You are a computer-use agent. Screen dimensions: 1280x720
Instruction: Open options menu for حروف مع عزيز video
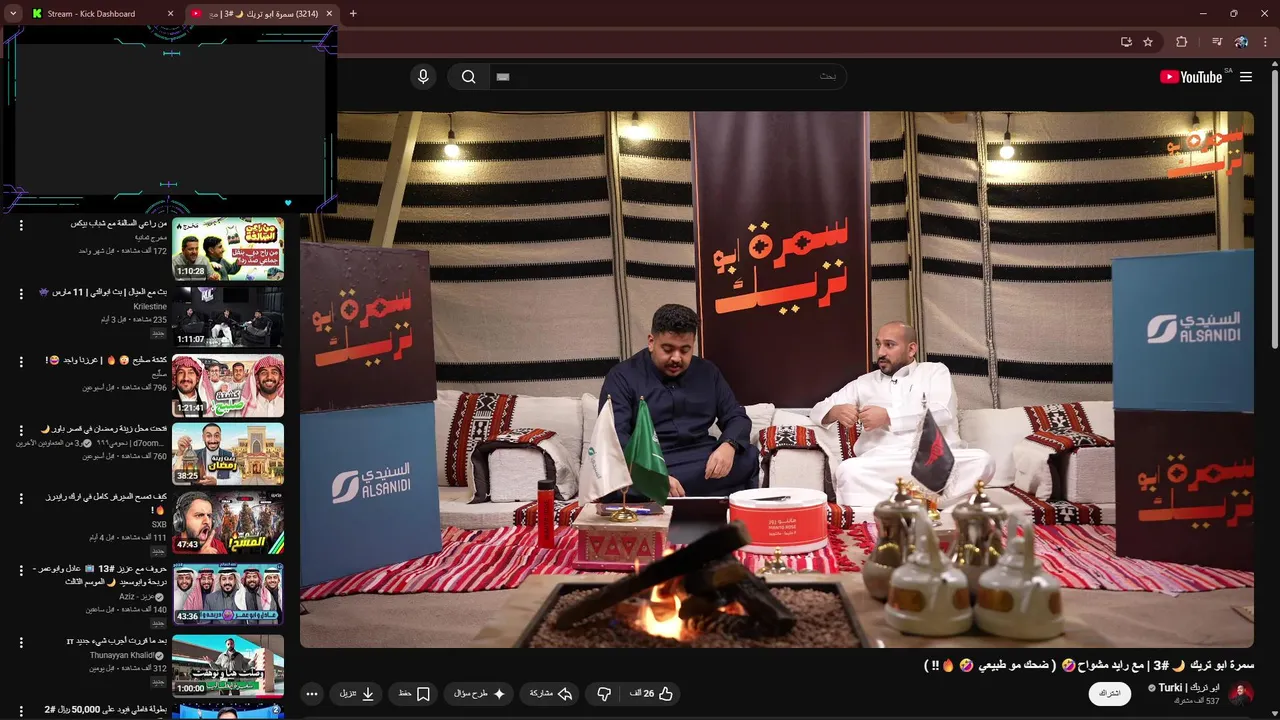point(21,570)
